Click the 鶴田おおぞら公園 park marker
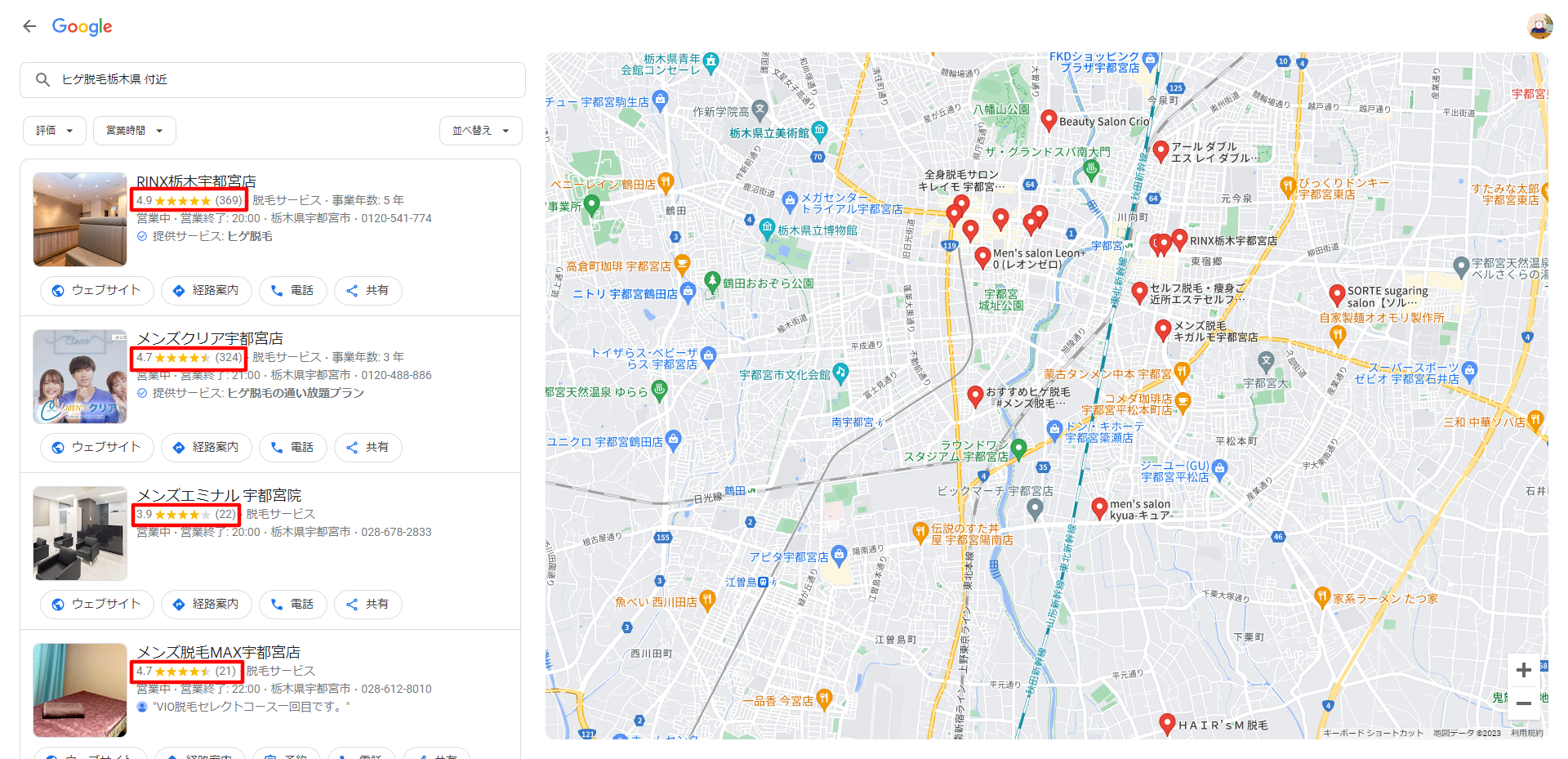 (712, 281)
